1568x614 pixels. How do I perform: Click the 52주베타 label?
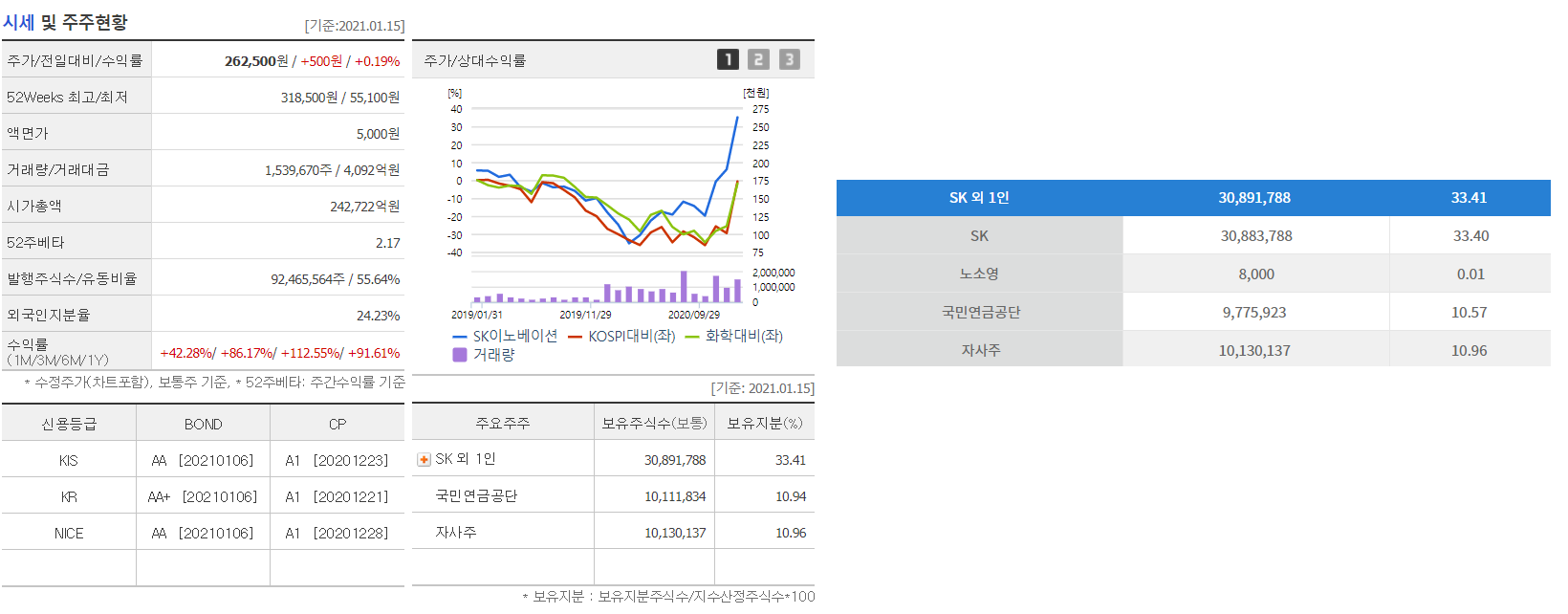pos(35,243)
